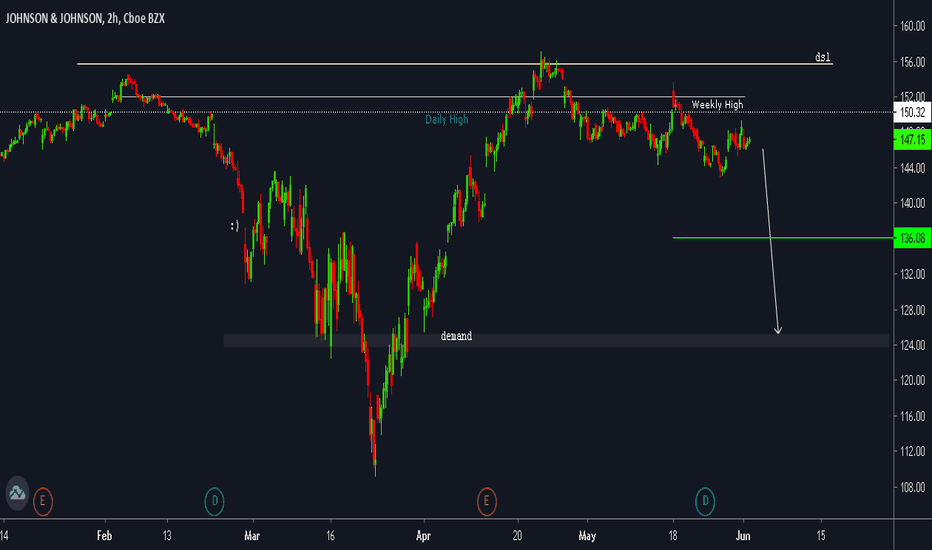Click the 'Daily High' label

click(x=446, y=120)
